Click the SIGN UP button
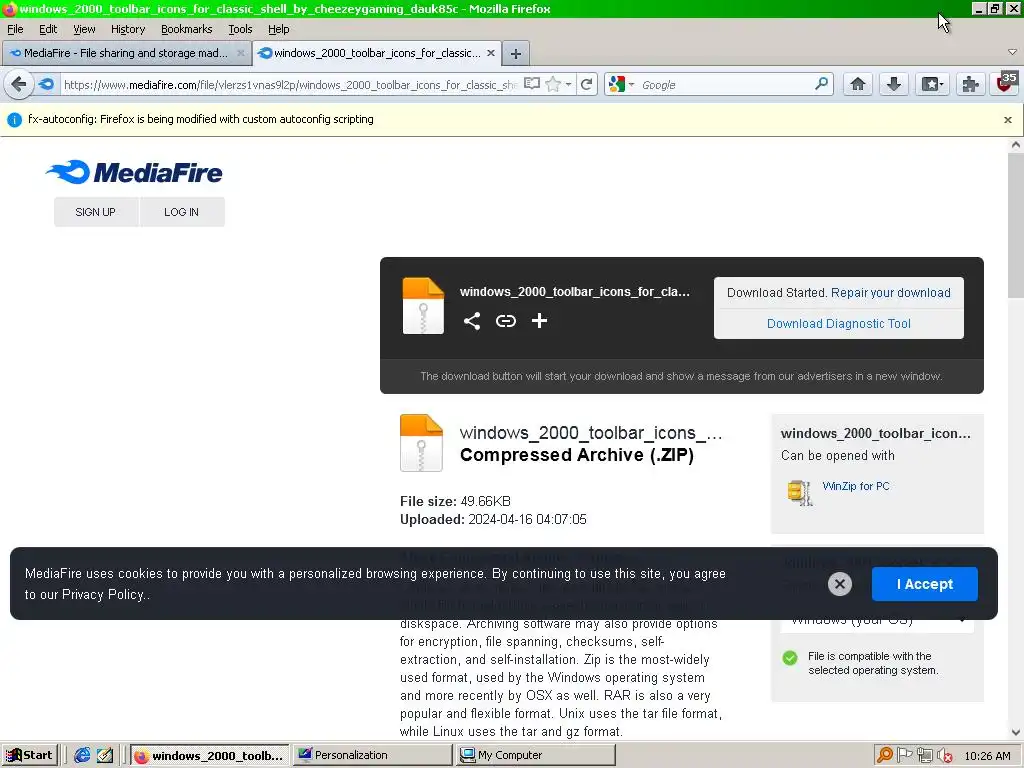 [95, 212]
